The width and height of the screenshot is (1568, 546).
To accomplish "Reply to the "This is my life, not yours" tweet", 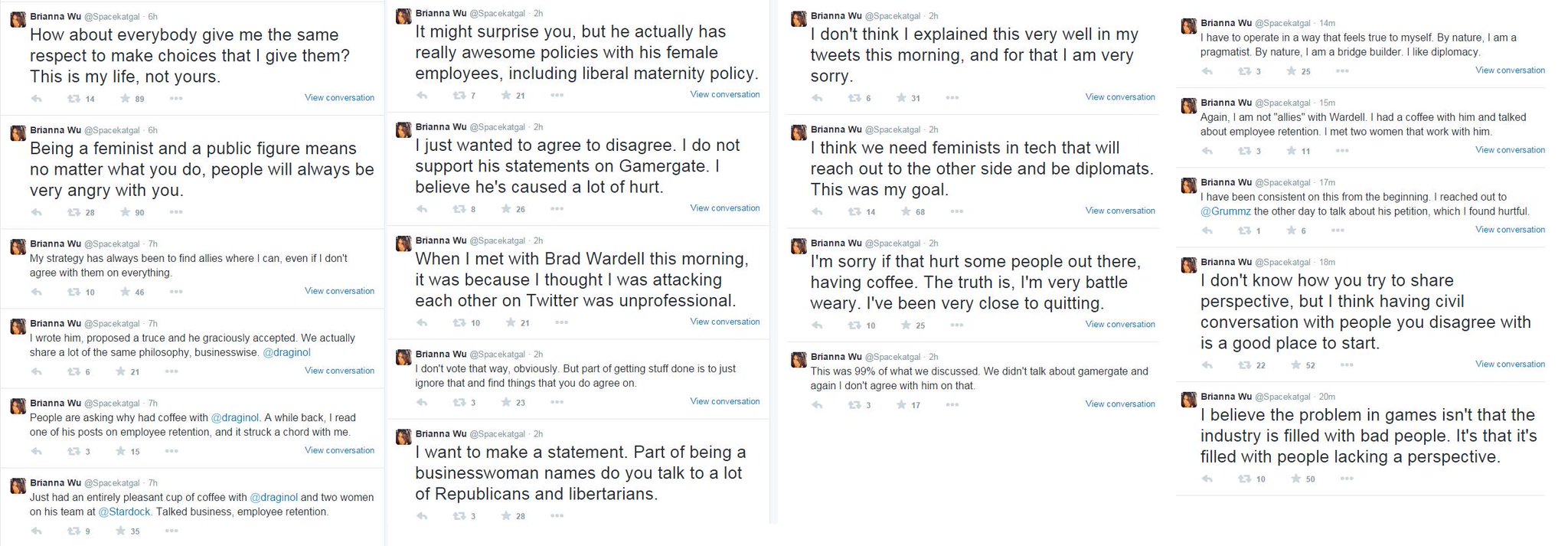I will (x=37, y=99).
